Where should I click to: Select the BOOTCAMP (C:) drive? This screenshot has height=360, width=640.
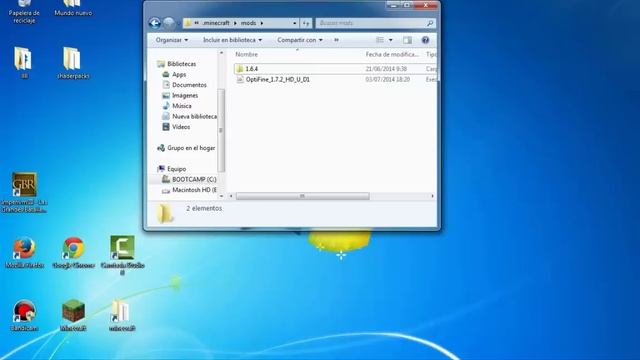194,180
